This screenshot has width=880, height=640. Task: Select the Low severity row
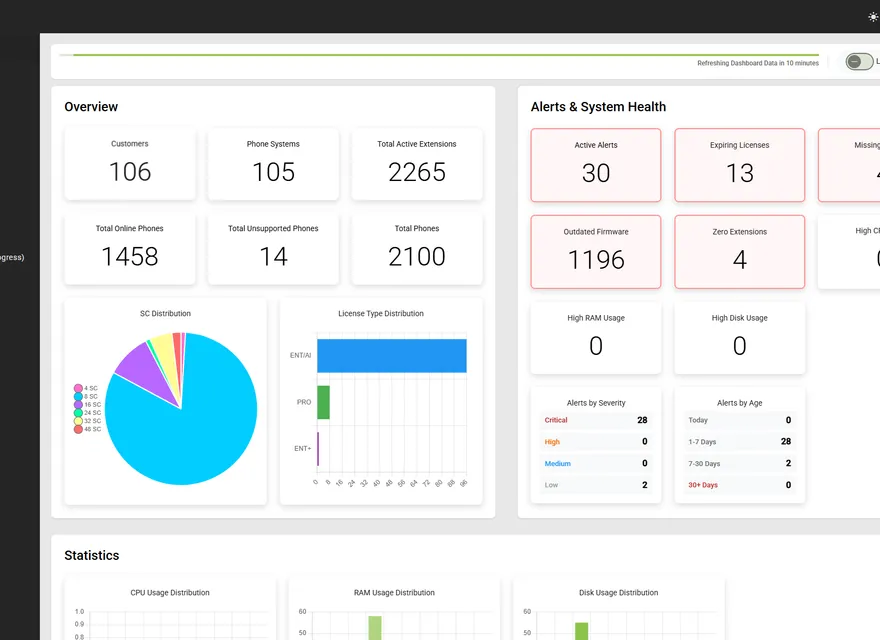point(596,485)
